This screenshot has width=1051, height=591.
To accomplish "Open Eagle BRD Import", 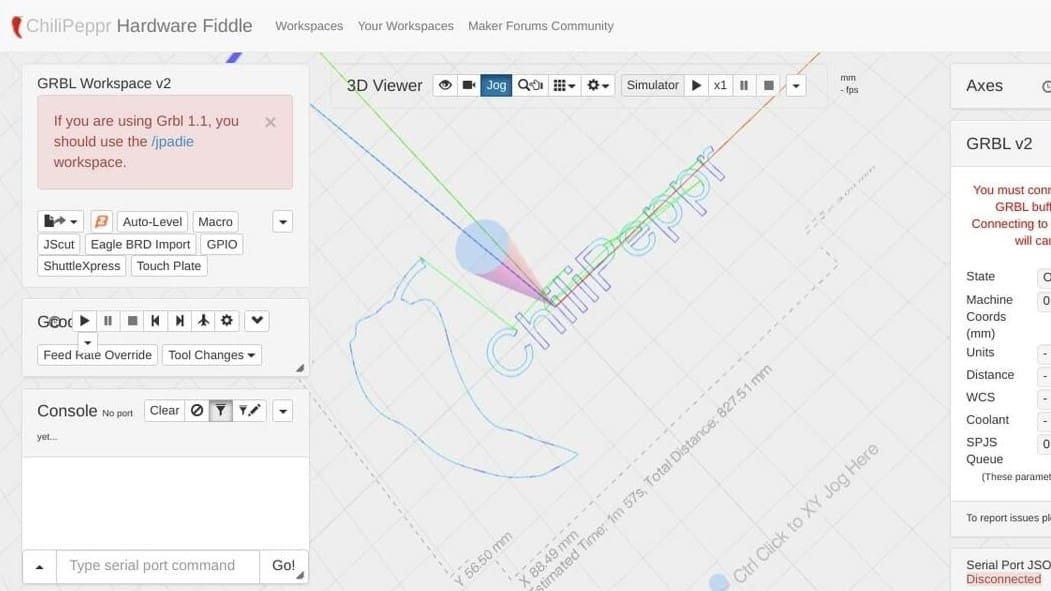I will click(140, 245).
